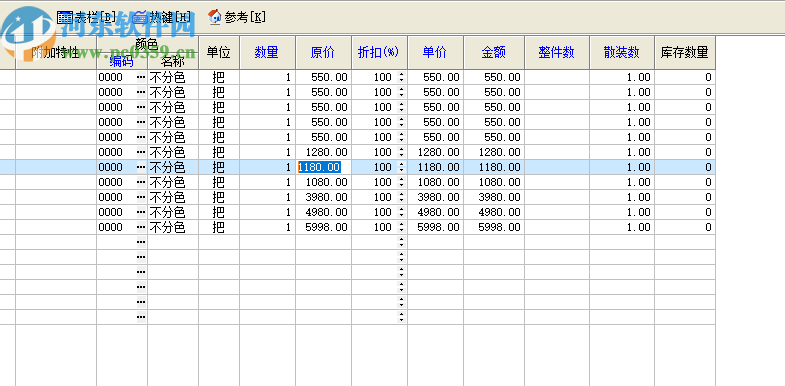Select the 原价 cell showing 5998.00
Image resolution: width=785 pixels, height=386 pixels.
323,227
